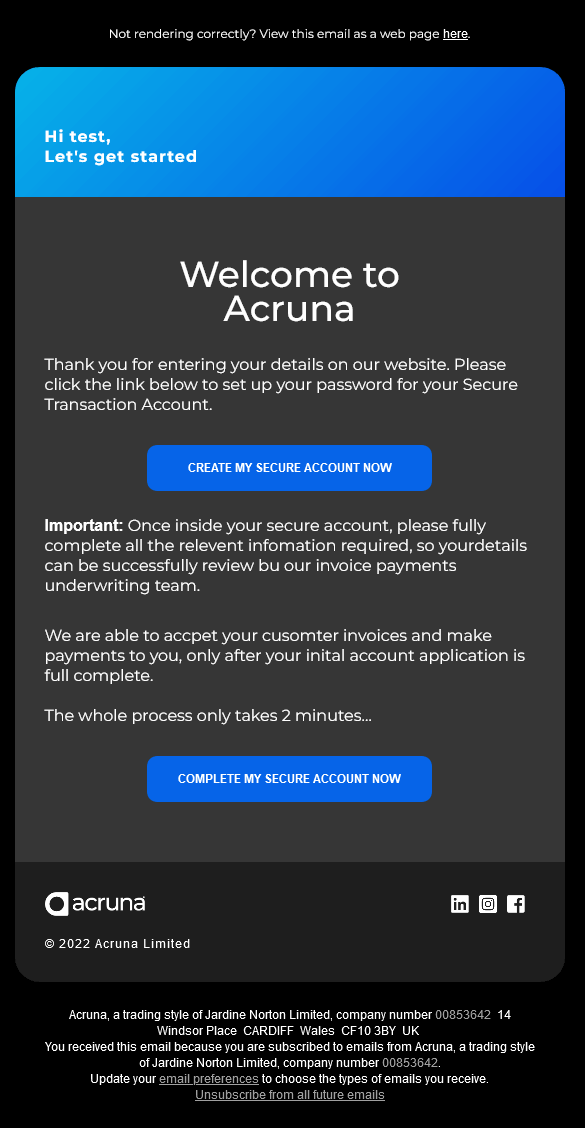This screenshot has height=1128, width=585.
Task: Update your email preferences link
Action: (210, 1079)
